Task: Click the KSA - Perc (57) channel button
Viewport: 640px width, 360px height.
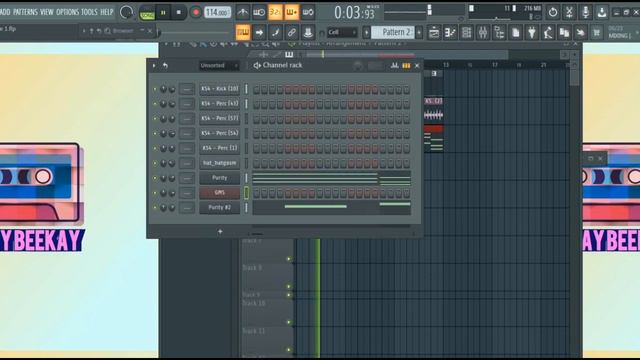Action: click(220, 118)
